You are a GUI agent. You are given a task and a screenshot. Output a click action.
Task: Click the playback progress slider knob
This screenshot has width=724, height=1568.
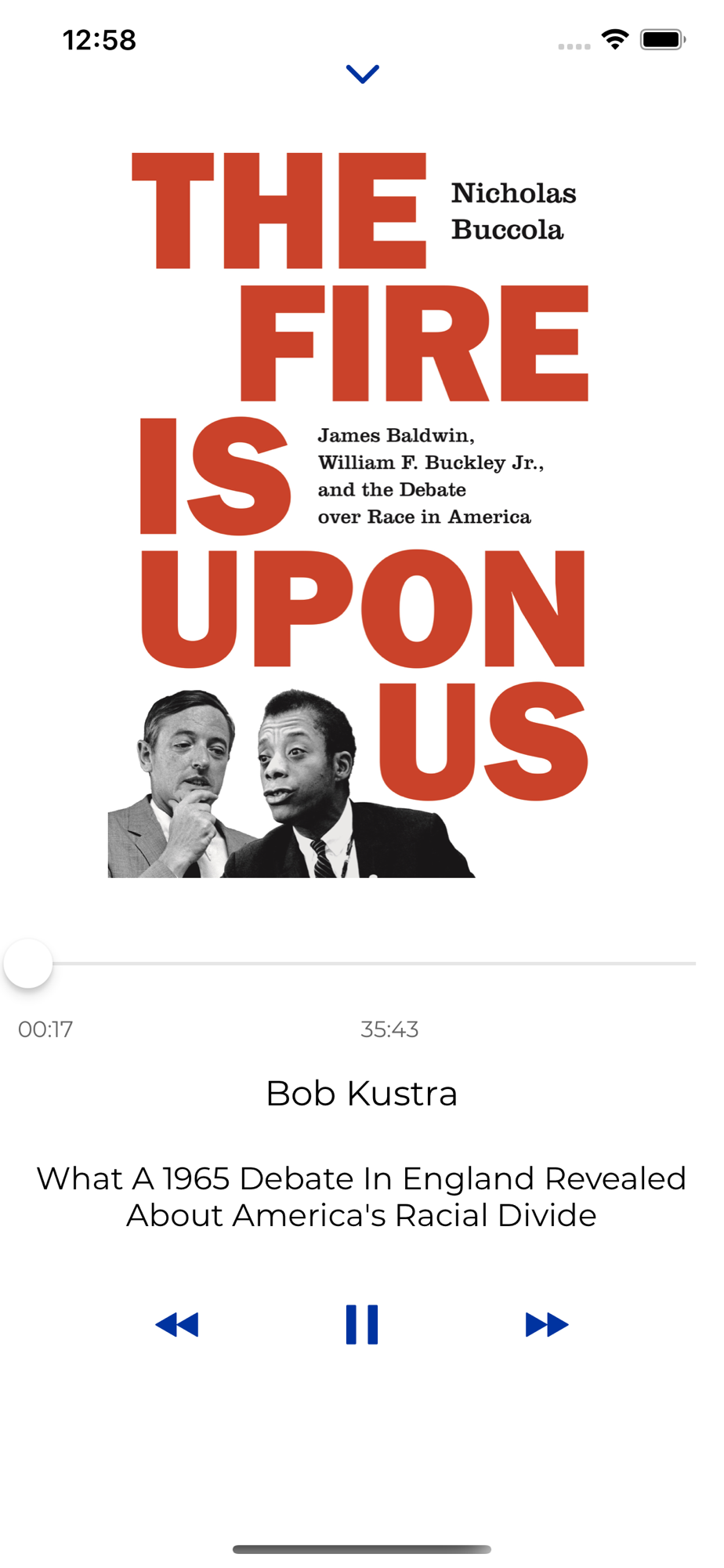pos(28,963)
